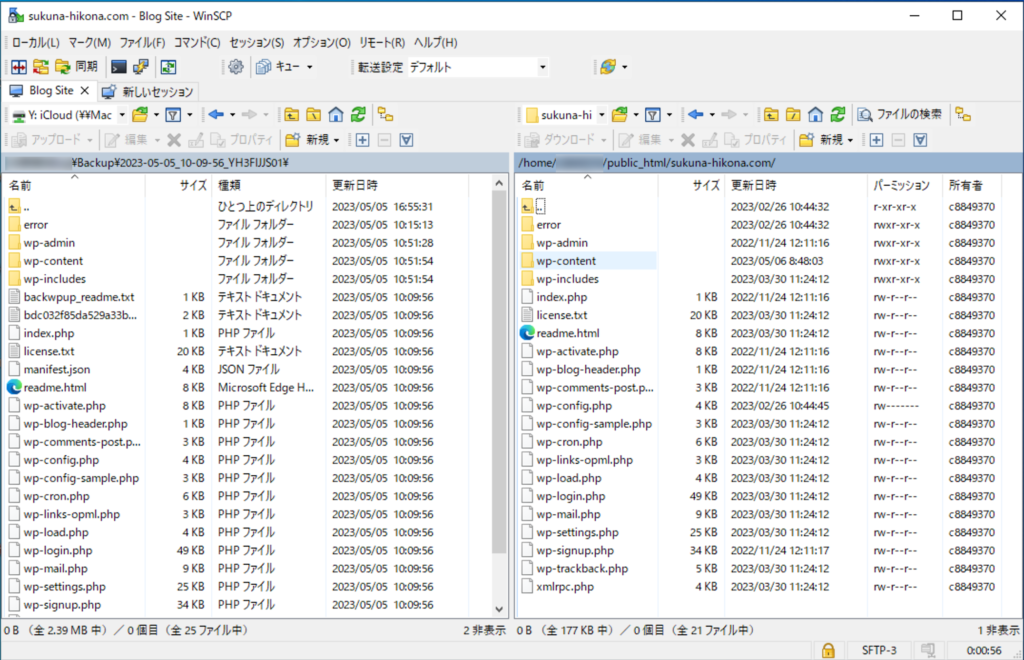The height and width of the screenshot is (660, 1024).
Task: Click the local scrollbar down arrow
Action: pos(499,610)
